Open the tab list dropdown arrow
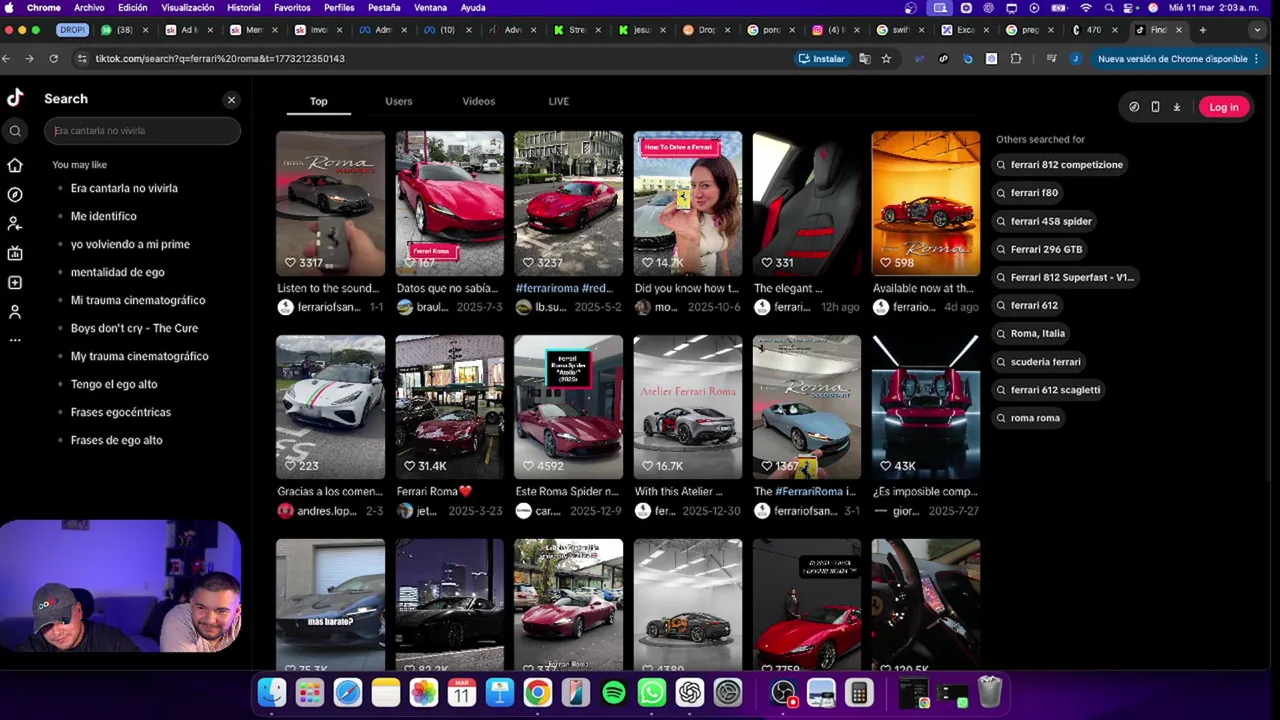Screen dimensions: 1280x720 [x=1257, y=30]
